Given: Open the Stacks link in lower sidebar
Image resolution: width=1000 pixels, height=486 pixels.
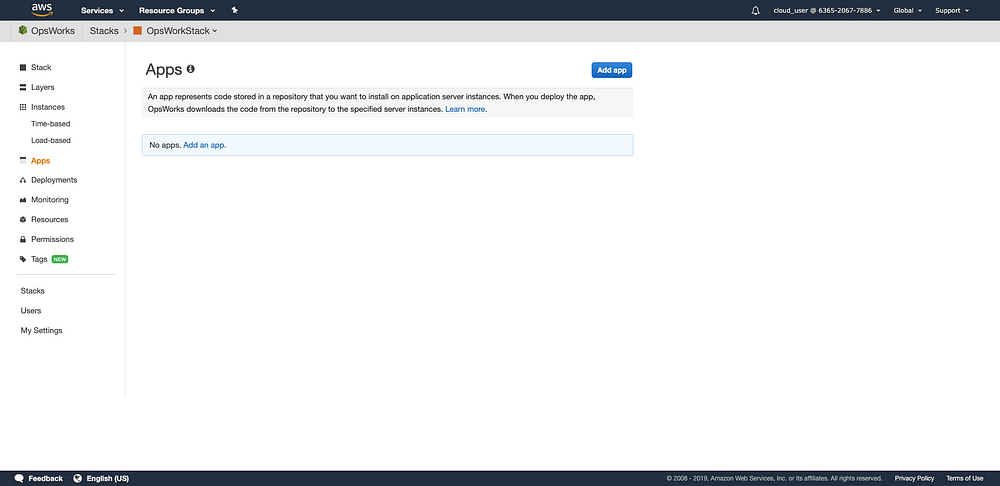Looking at the screenshot, I should 33,291.
